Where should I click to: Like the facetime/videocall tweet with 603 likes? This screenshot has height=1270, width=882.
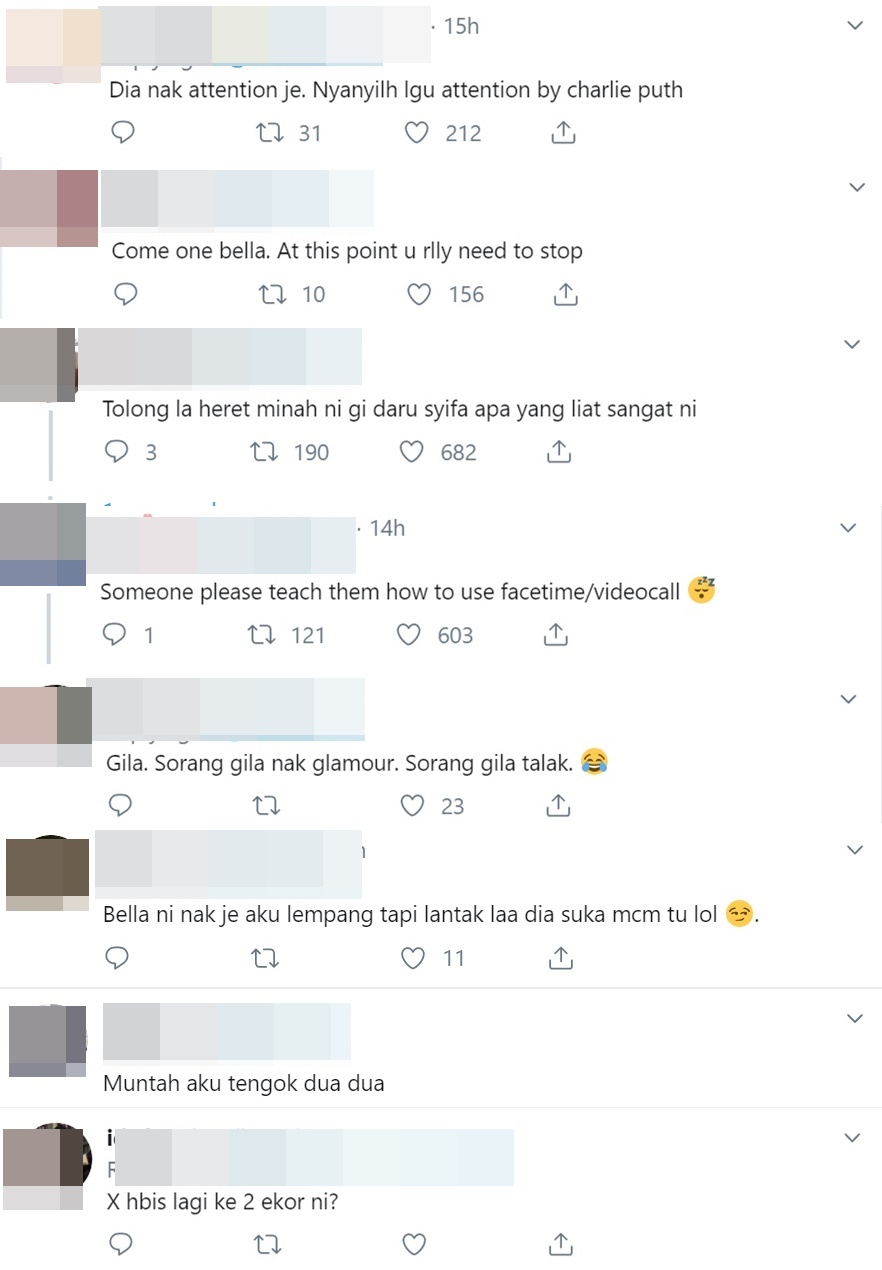click(x=409, y=635)
